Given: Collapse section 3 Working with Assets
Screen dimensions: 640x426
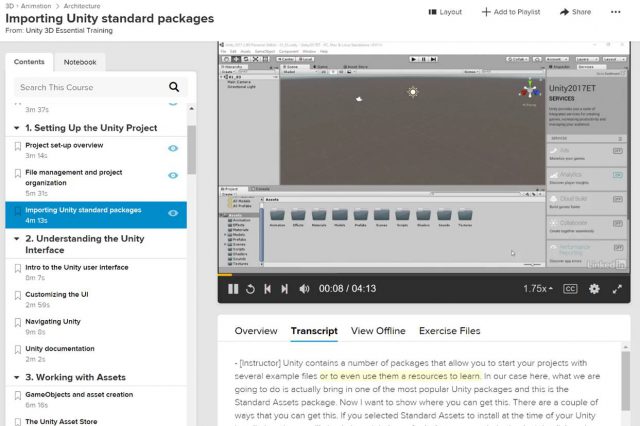Looking at the screenshot, I should [17, 377].
